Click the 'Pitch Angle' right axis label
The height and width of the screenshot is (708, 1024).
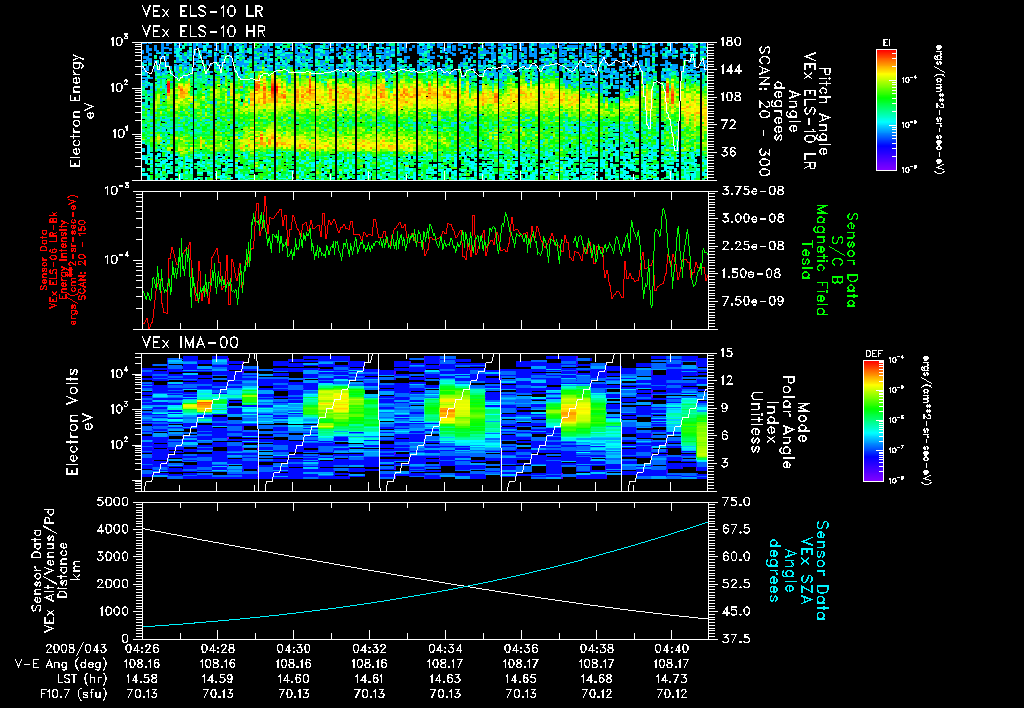point(824,111)
